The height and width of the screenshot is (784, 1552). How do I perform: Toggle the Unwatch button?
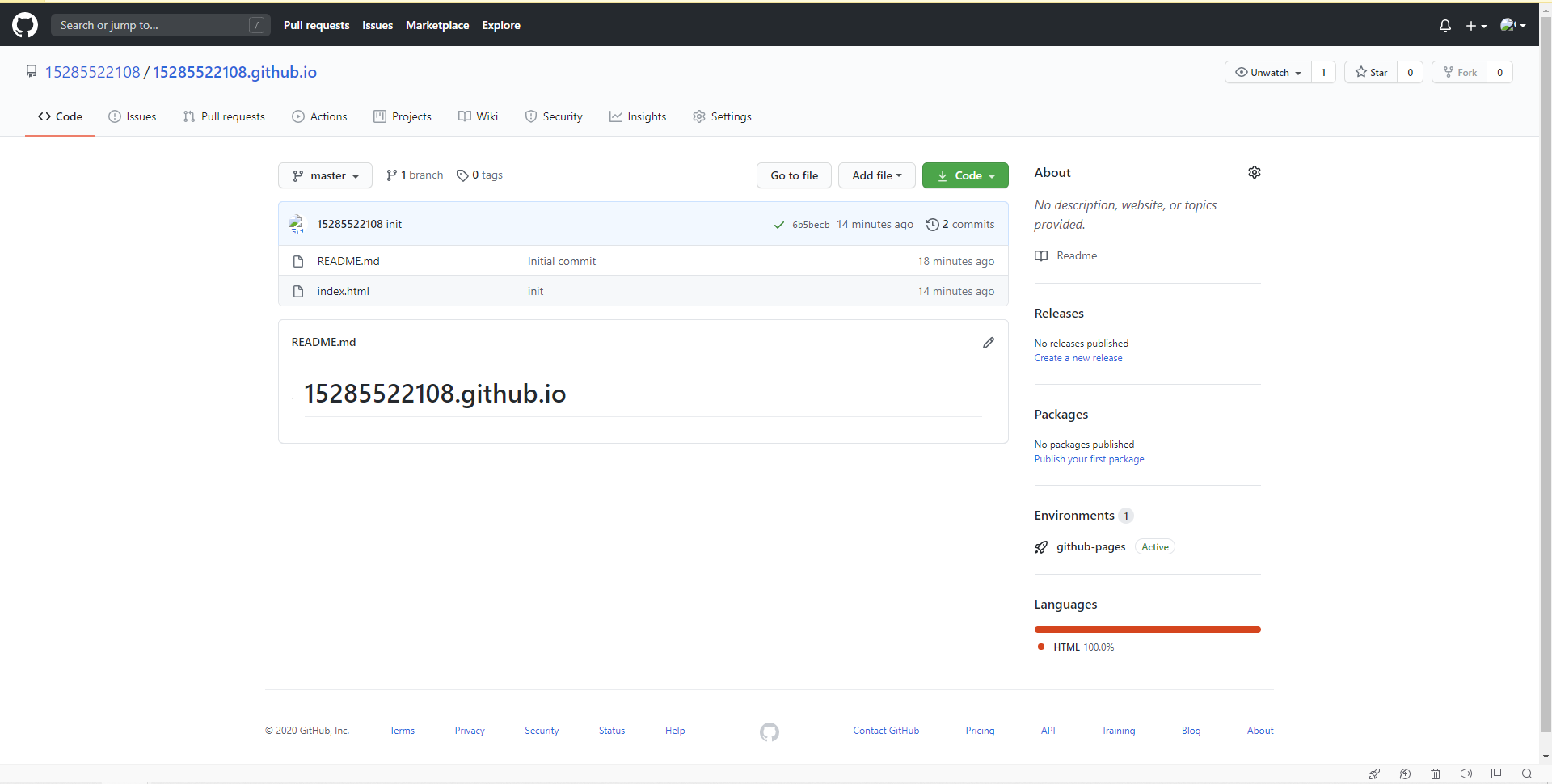point(1267,72)
